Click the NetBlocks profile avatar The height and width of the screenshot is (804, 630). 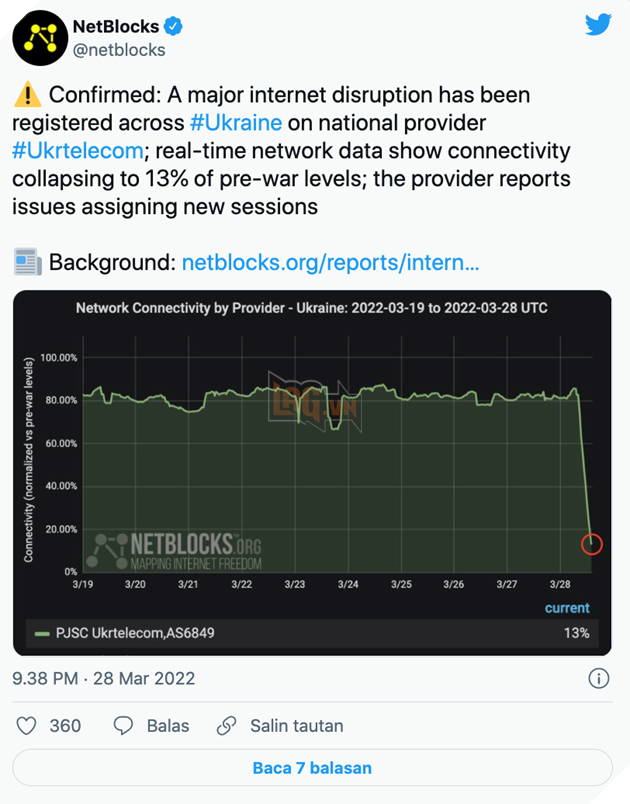[x=40, y=36]
